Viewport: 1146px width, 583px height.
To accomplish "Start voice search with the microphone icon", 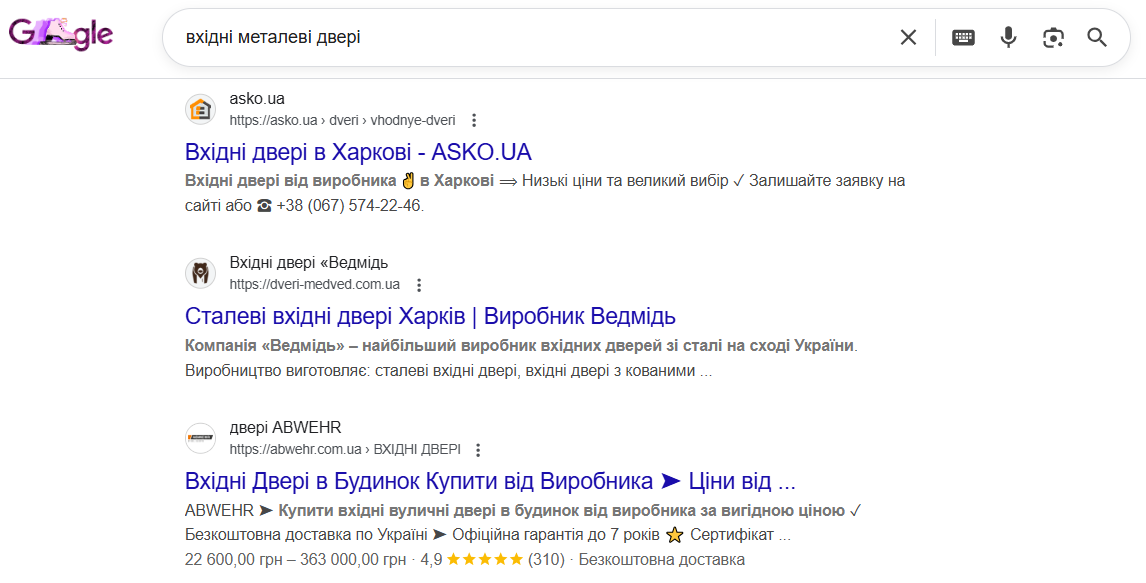I will tap(1007, 36).
